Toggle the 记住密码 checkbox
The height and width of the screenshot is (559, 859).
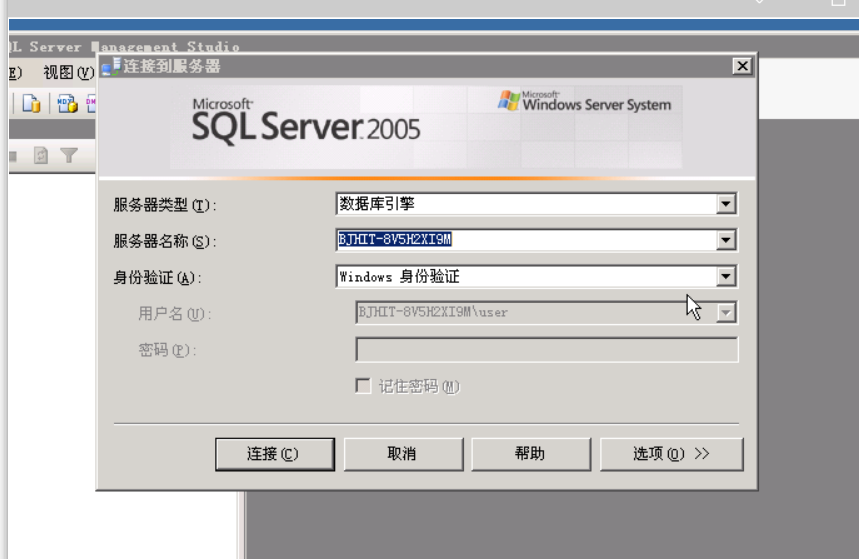pos(363,386)
